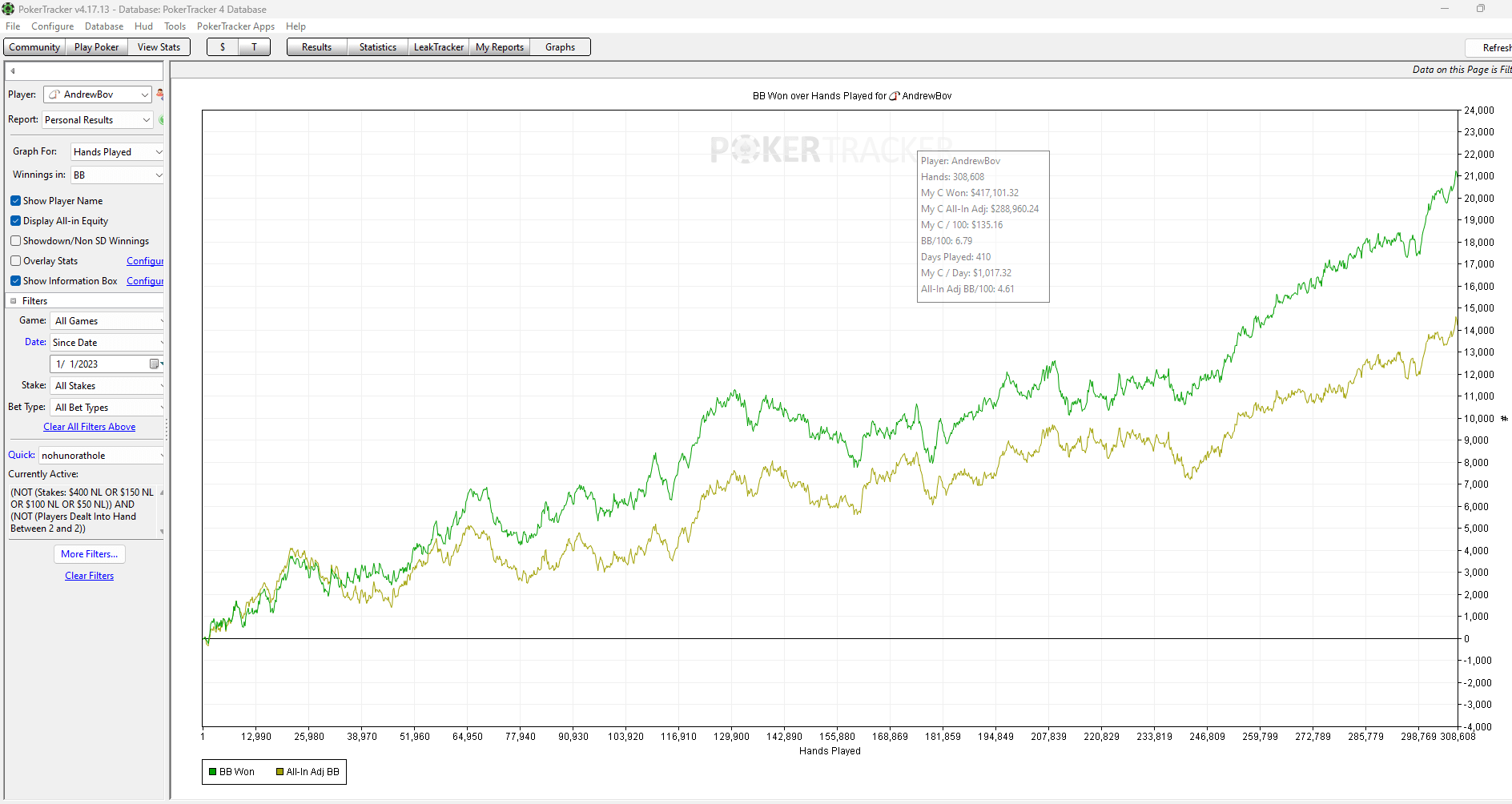Collapse the sidebar with the left arrow

pos(13,70)
